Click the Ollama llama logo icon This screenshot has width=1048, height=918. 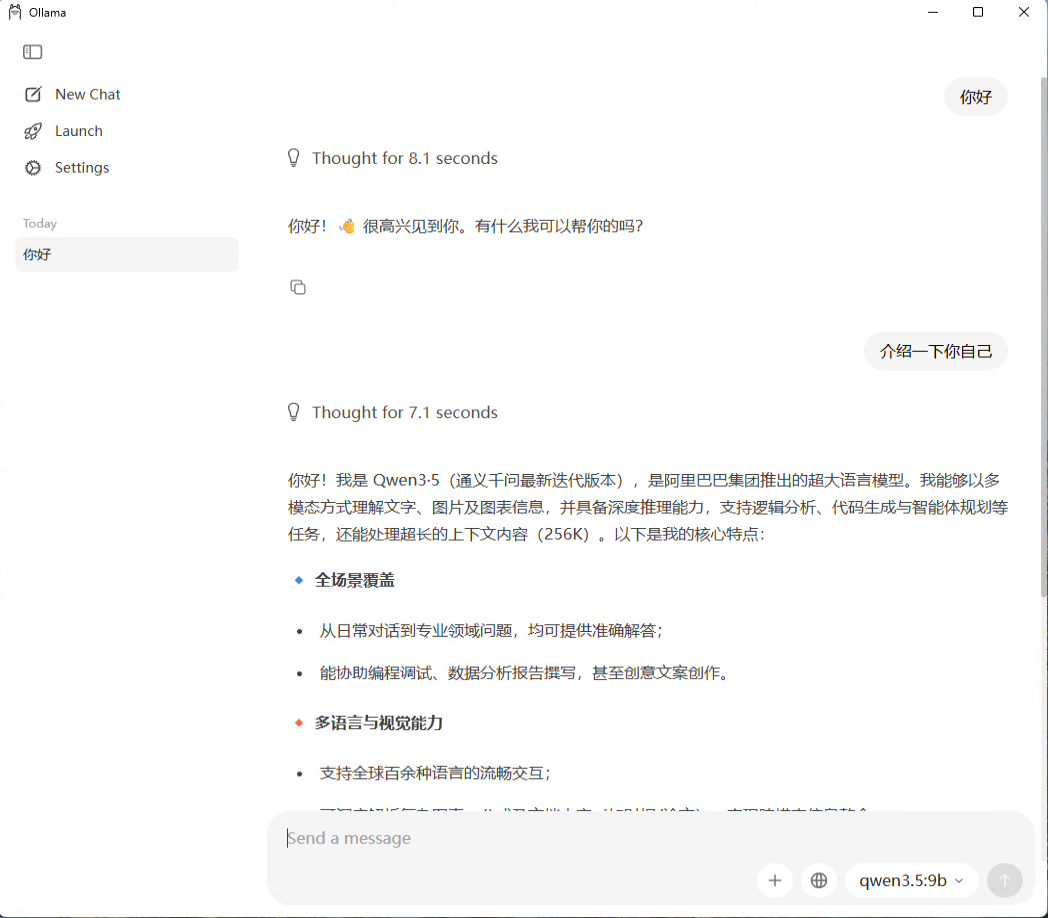15,12
